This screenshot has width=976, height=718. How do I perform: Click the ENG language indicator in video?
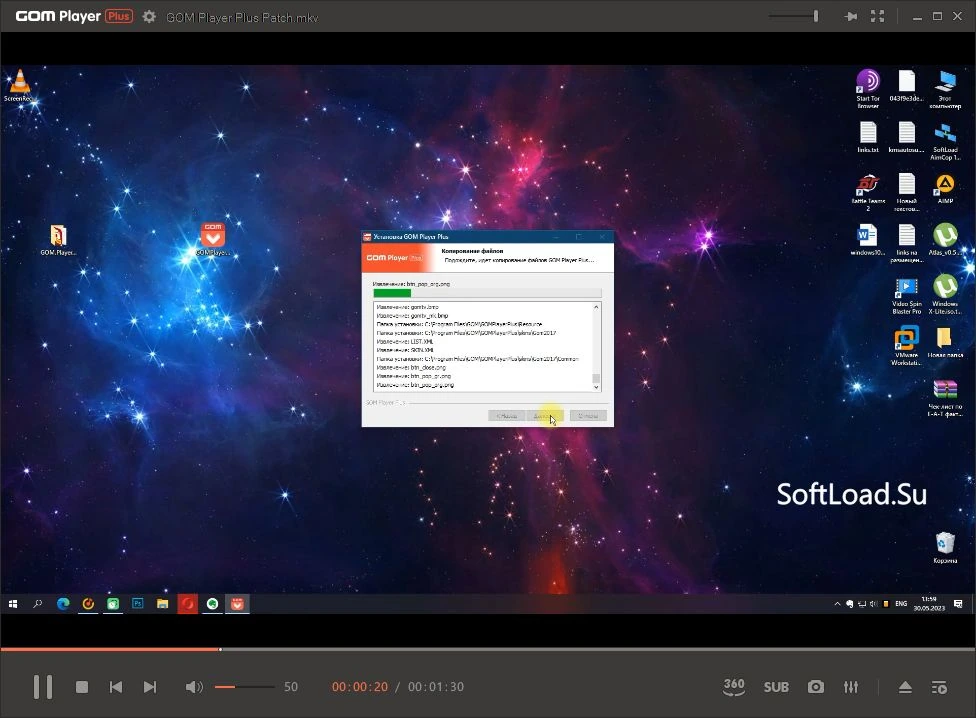coord(901,604)
